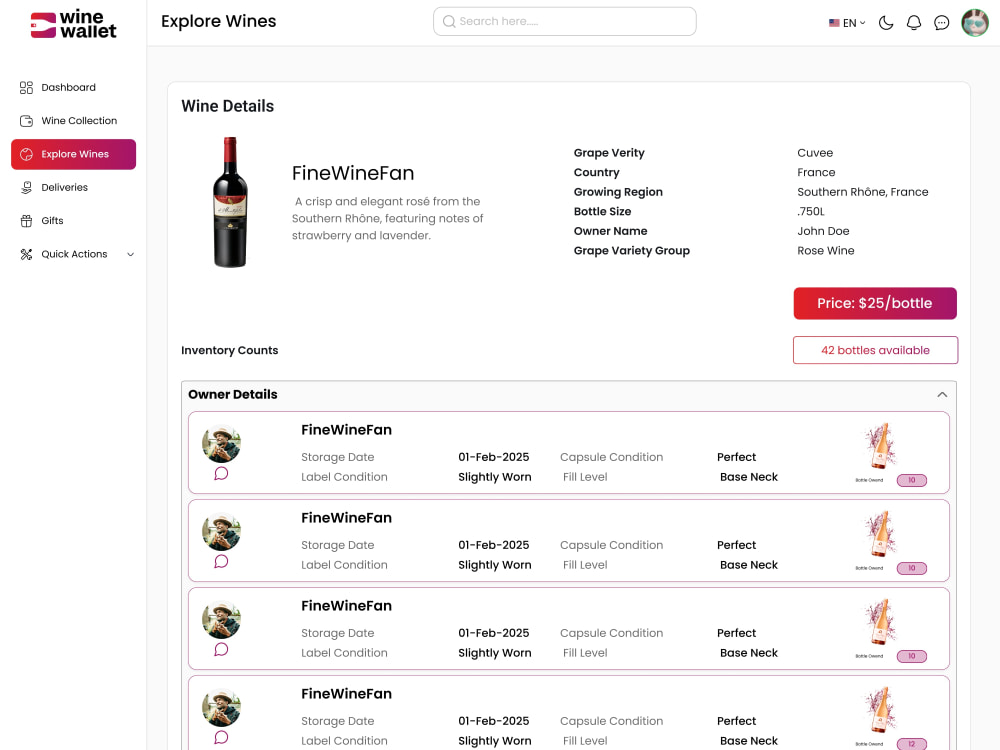Image resolution: width=1000 pixels, height=750 pixels.
Task: Click the Deliveries hand icon
Action: click(x=26, y=188)
